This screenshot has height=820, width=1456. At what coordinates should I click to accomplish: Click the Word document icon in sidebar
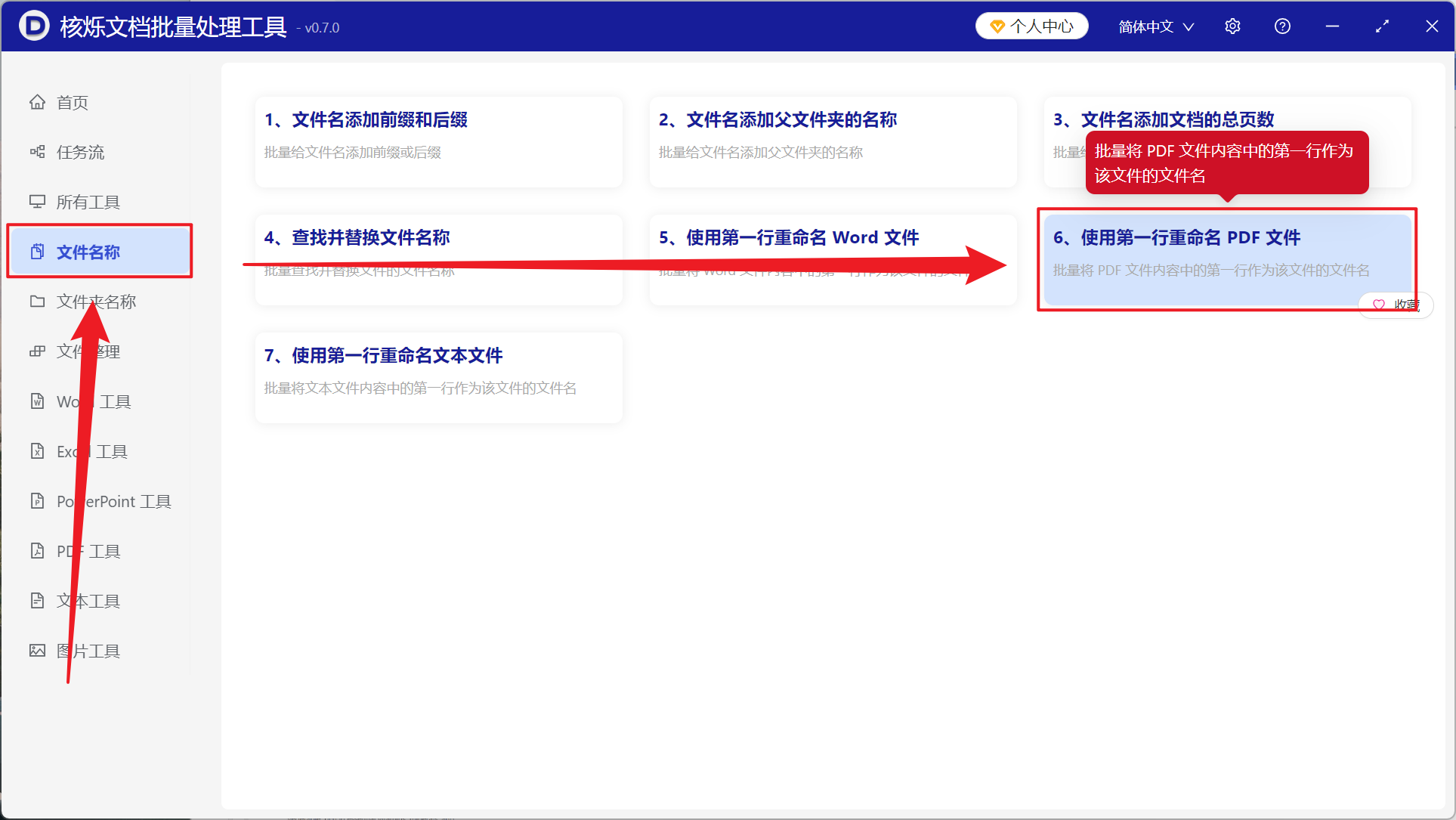(37, 401)
